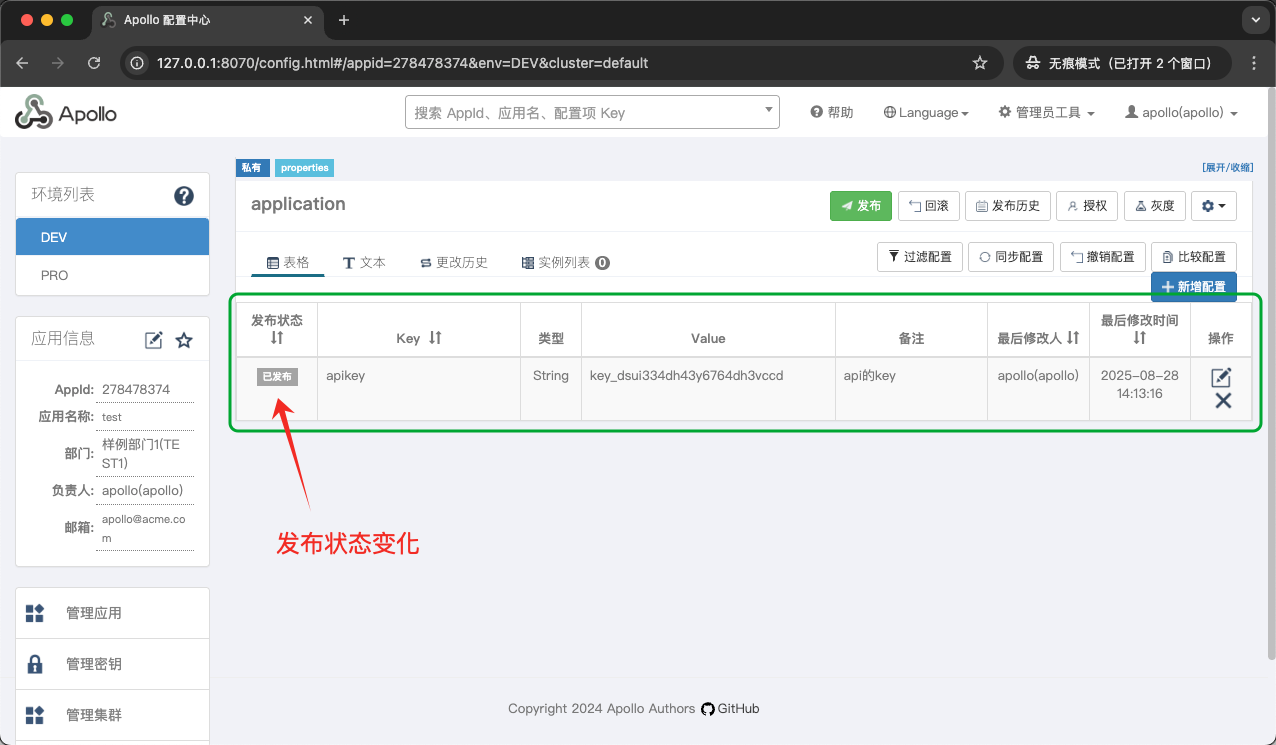The width and height of the screenshot is (1276, 745).
Task: Click the help question mark by 环境列表
Action: (184, 196)
